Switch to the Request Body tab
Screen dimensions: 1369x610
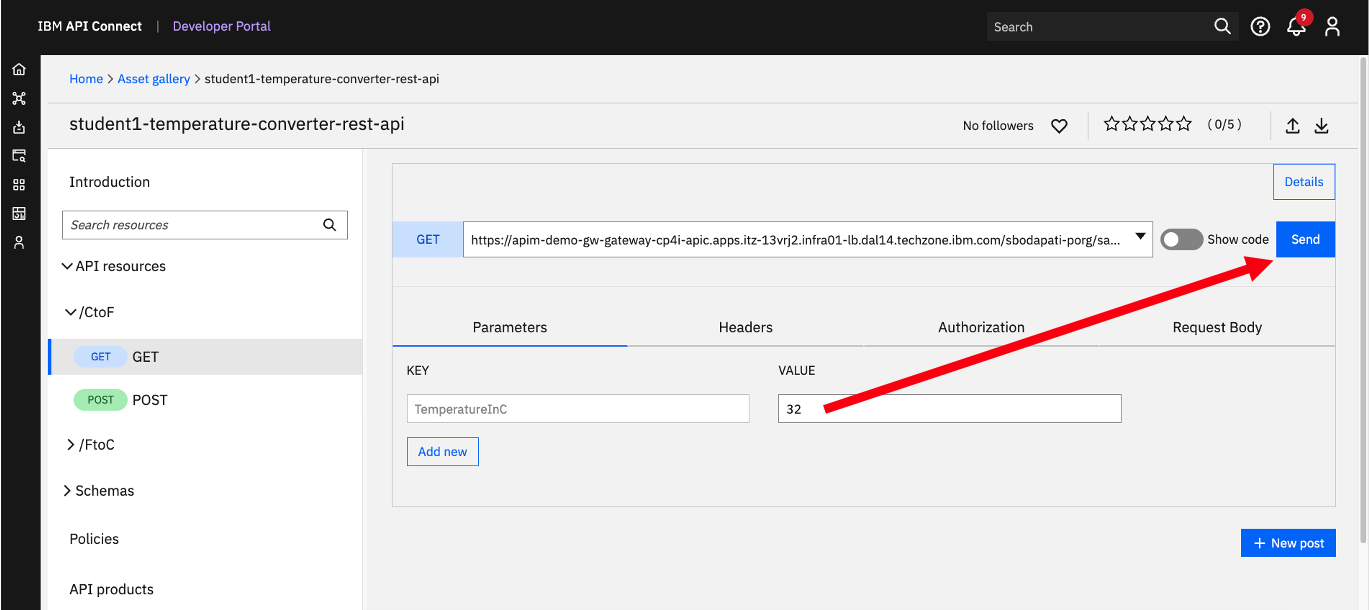1217,327
